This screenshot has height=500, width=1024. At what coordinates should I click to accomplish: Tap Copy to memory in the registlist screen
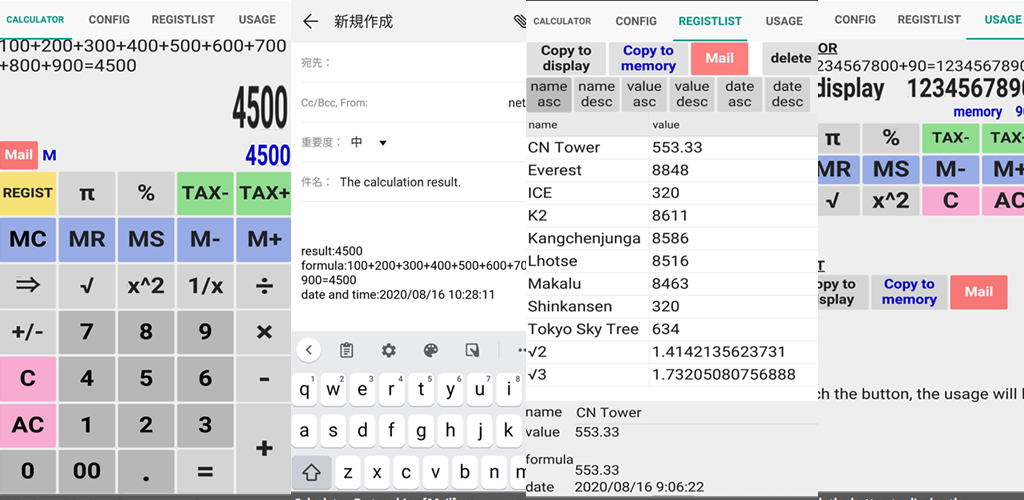click(648, 58)
